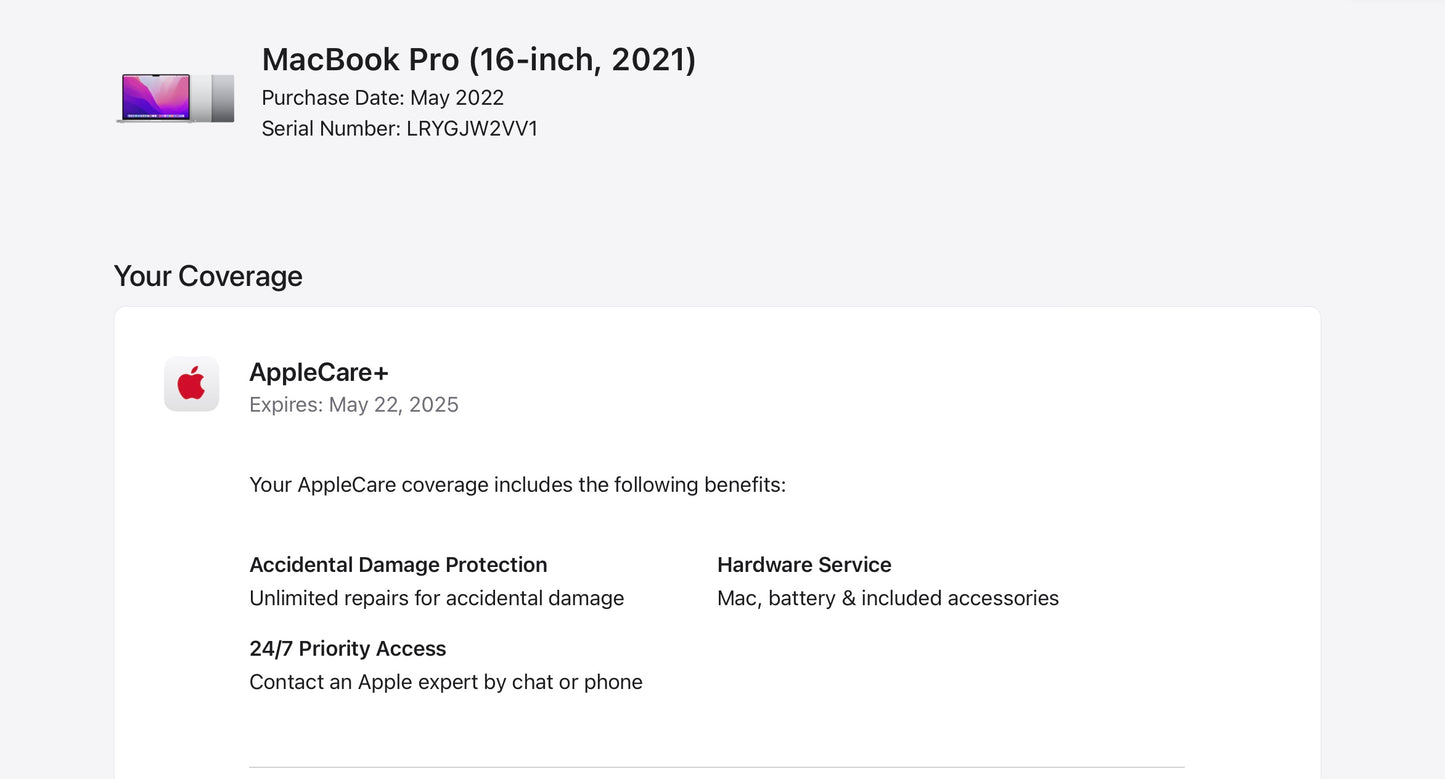Click the coverage benefits intro sentence
Screen dimensions: 1445x779
point(517,484)
